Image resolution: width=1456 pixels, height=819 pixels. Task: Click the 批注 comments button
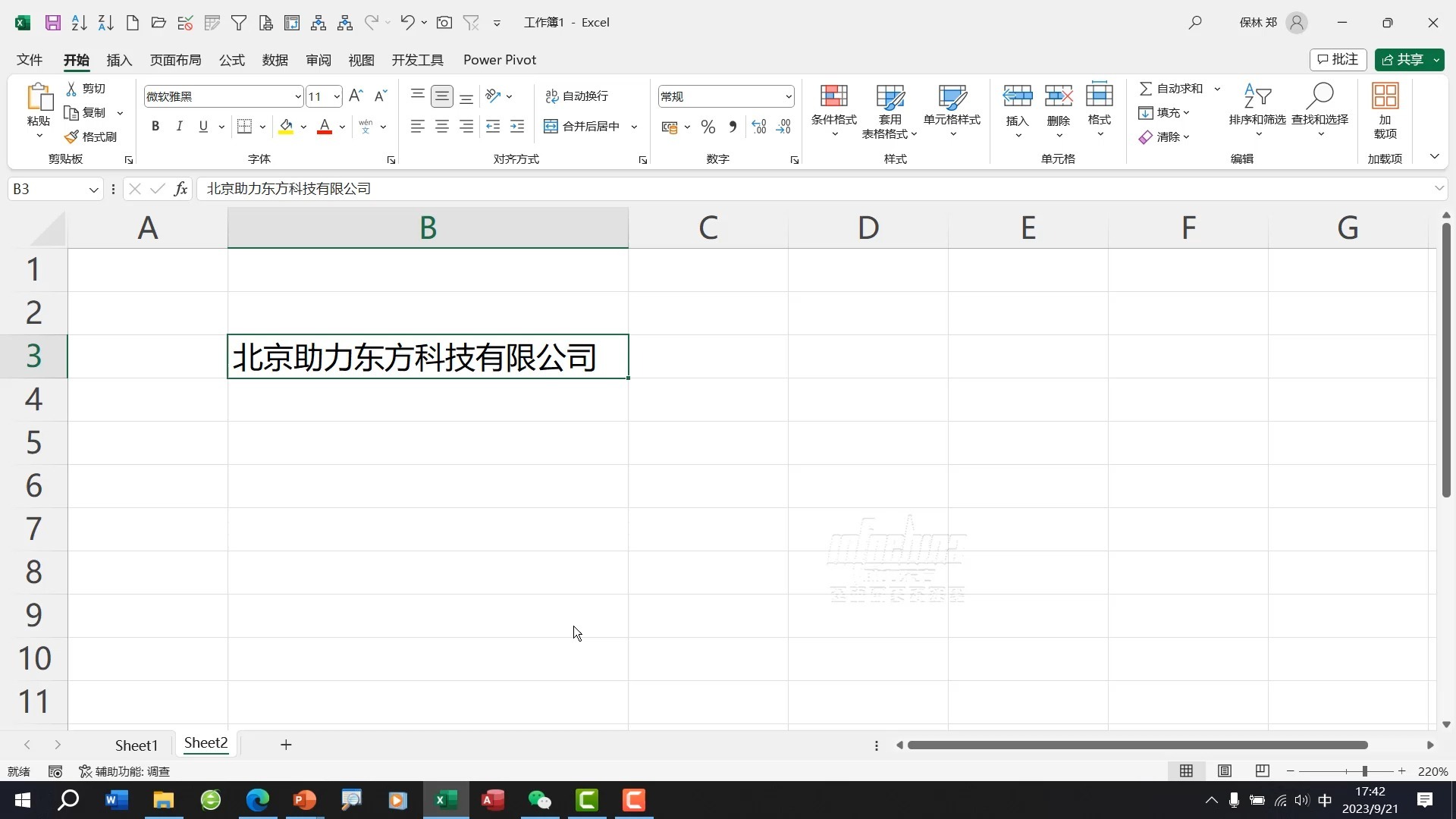(x=1338, y=60)
